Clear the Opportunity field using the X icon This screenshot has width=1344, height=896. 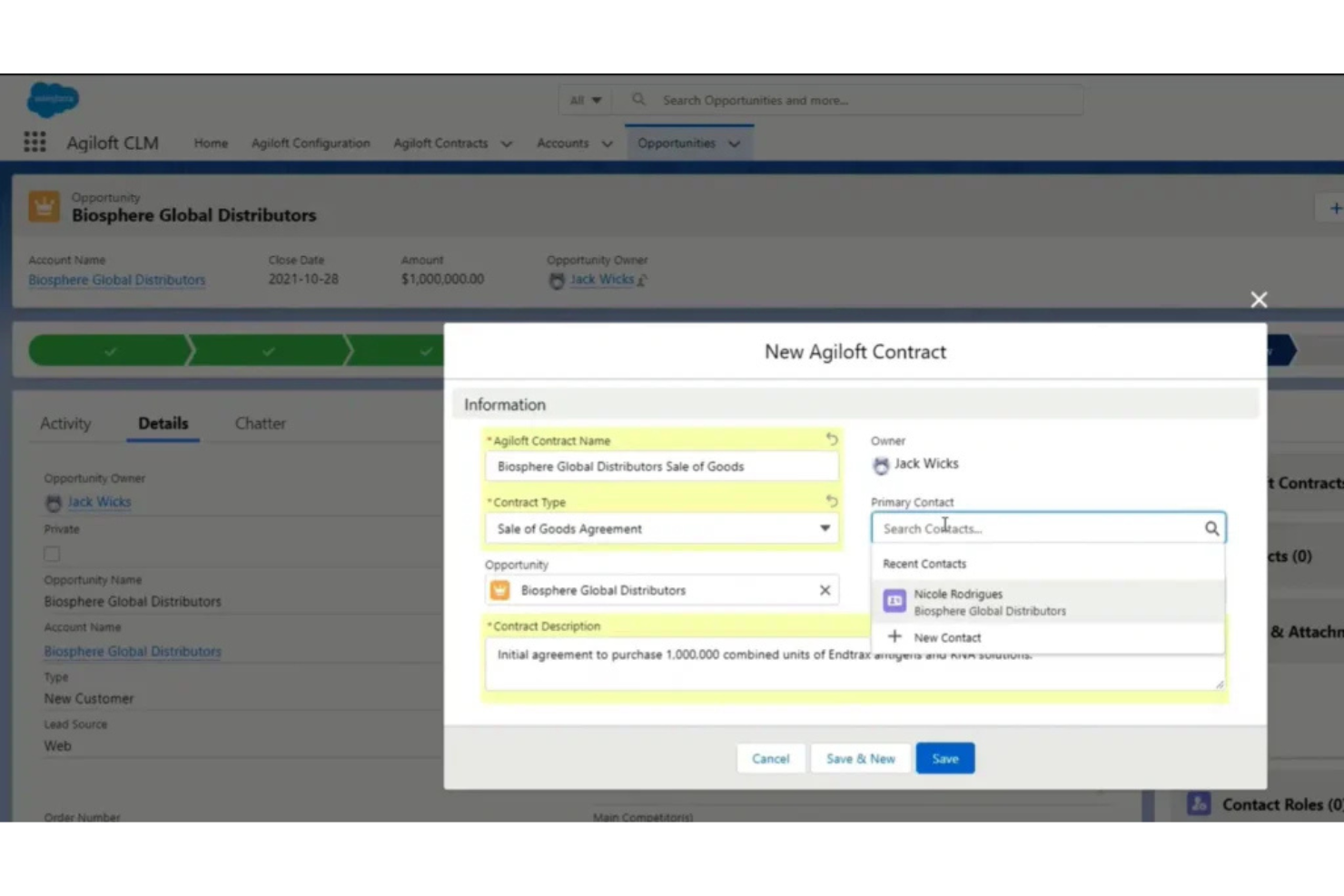825,589
